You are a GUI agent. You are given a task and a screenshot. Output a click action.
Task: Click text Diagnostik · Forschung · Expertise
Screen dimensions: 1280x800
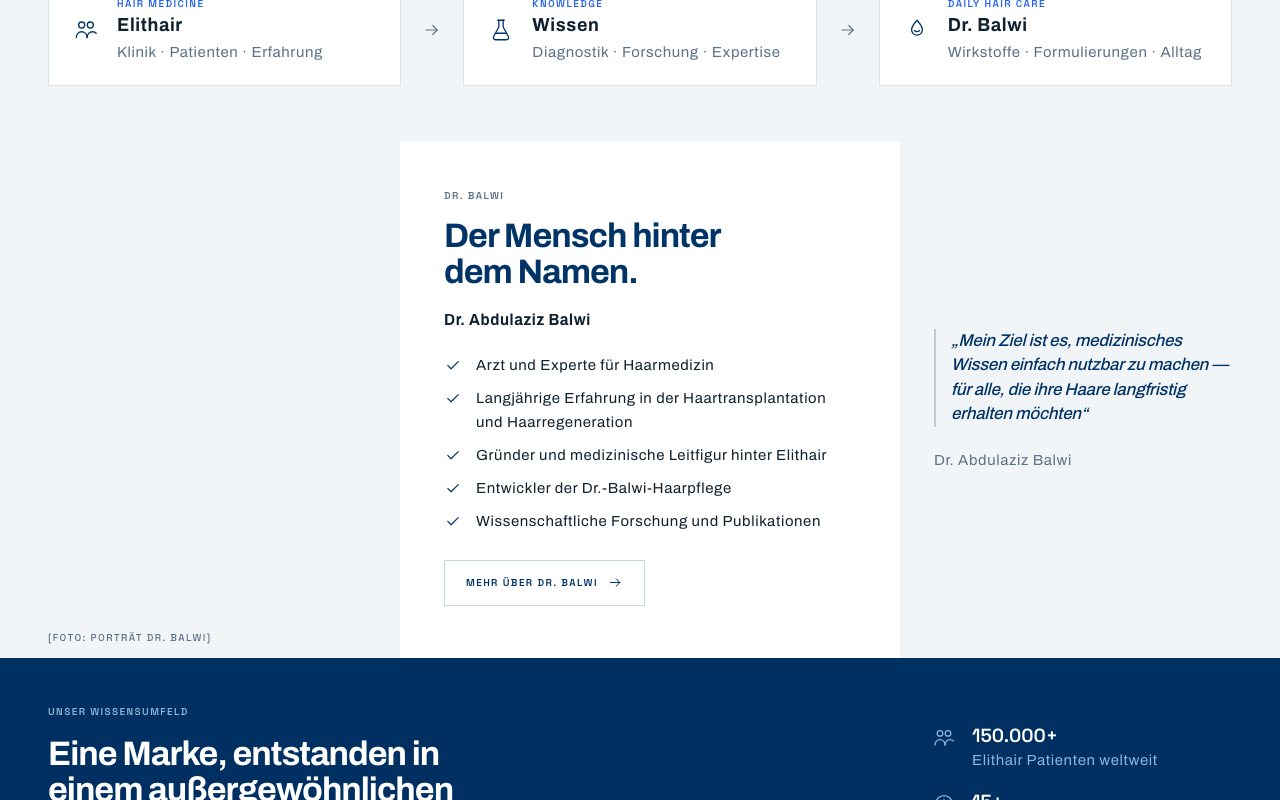(656, 53)
